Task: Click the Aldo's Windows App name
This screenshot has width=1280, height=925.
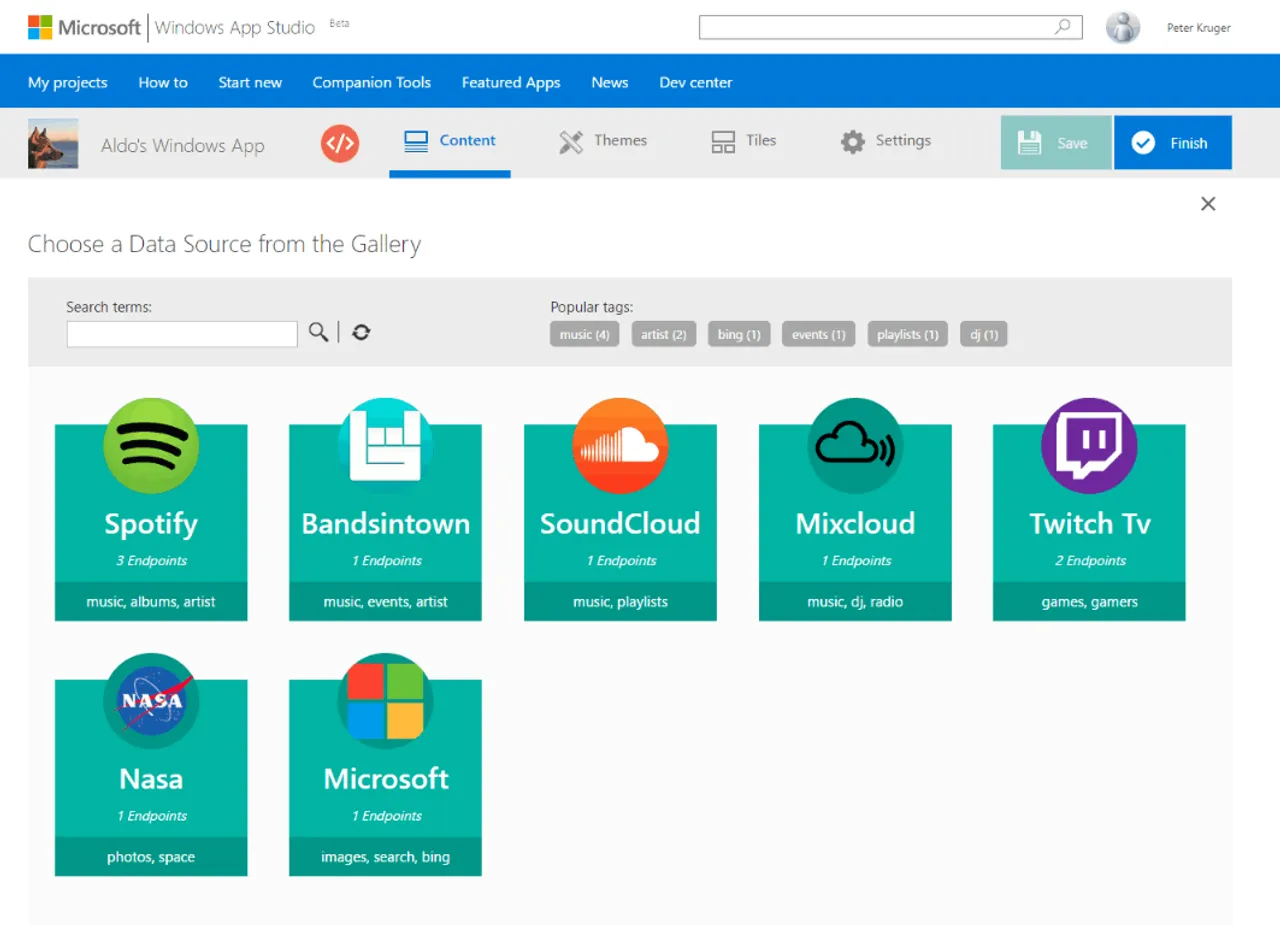Action: pos(183,146)
